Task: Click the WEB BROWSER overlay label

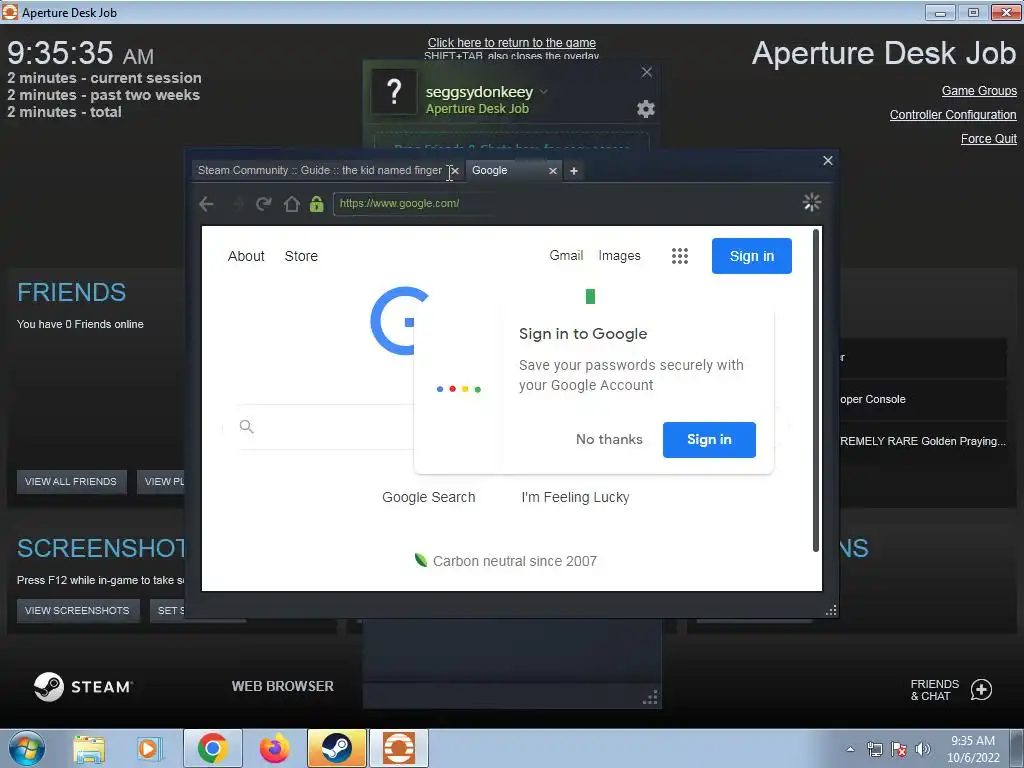Action: point(282,686)
